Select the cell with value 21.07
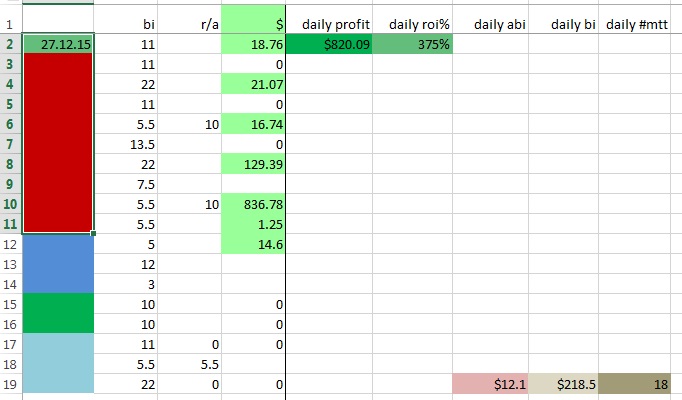 pyautogui.click(x=253, y=84)
